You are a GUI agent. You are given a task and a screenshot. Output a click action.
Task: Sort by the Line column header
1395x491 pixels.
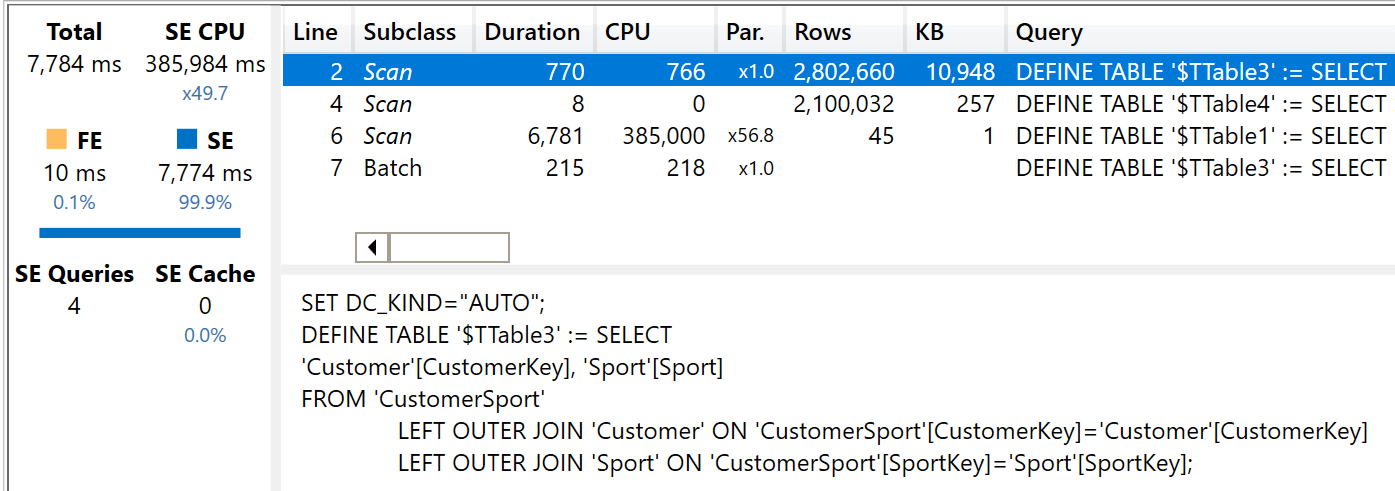(317, 32)
